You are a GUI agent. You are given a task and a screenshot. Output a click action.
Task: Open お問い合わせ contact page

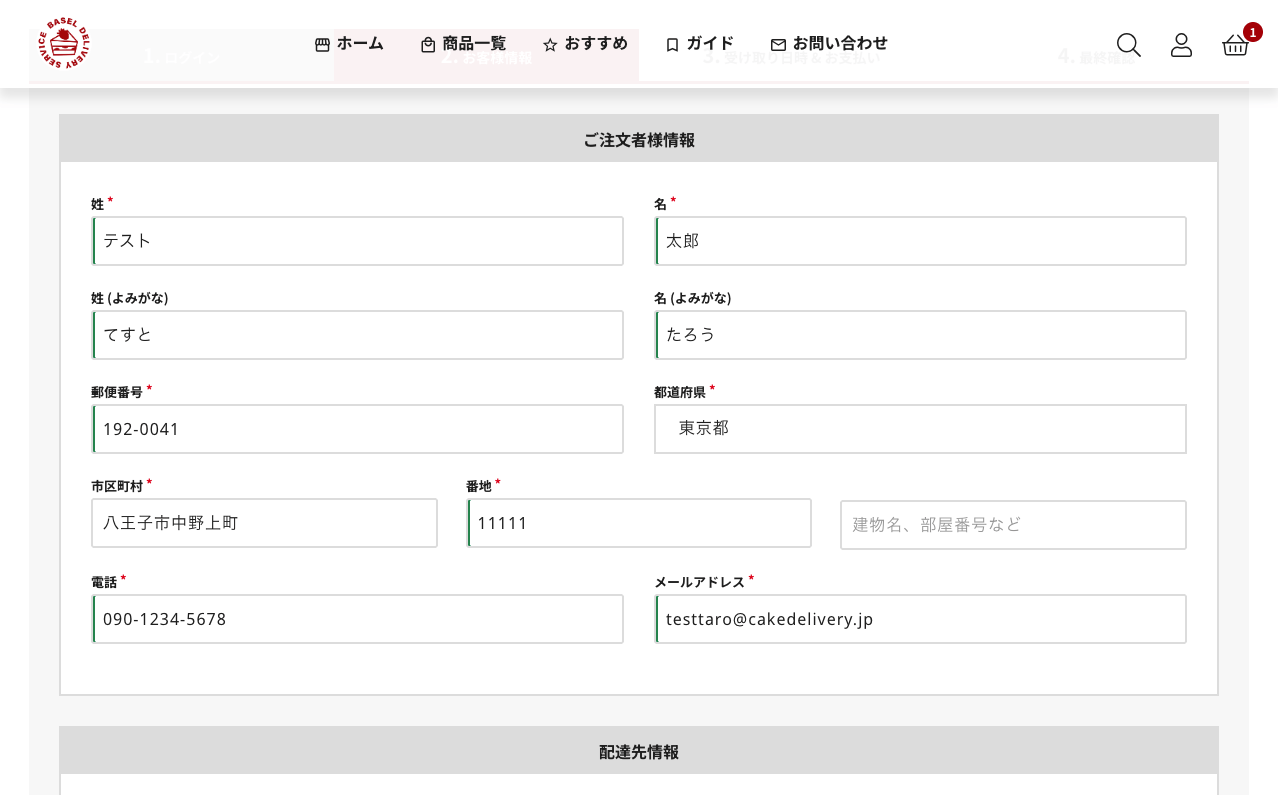829,44
